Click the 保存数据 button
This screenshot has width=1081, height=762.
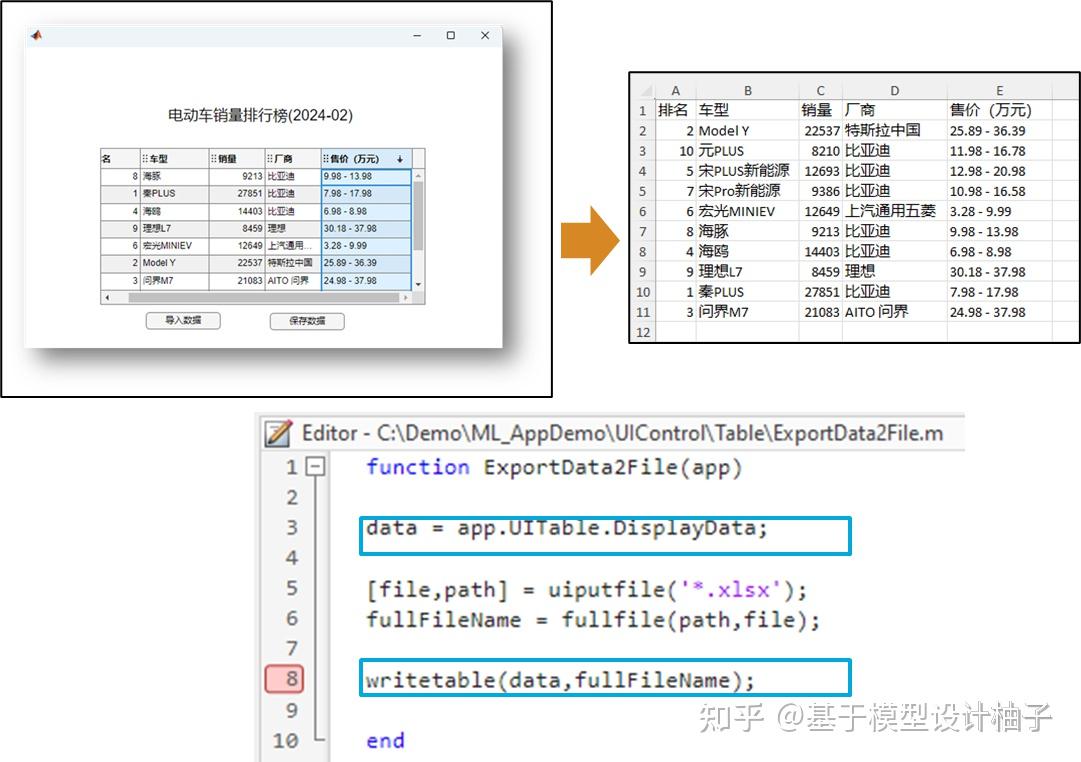point(307,321)
